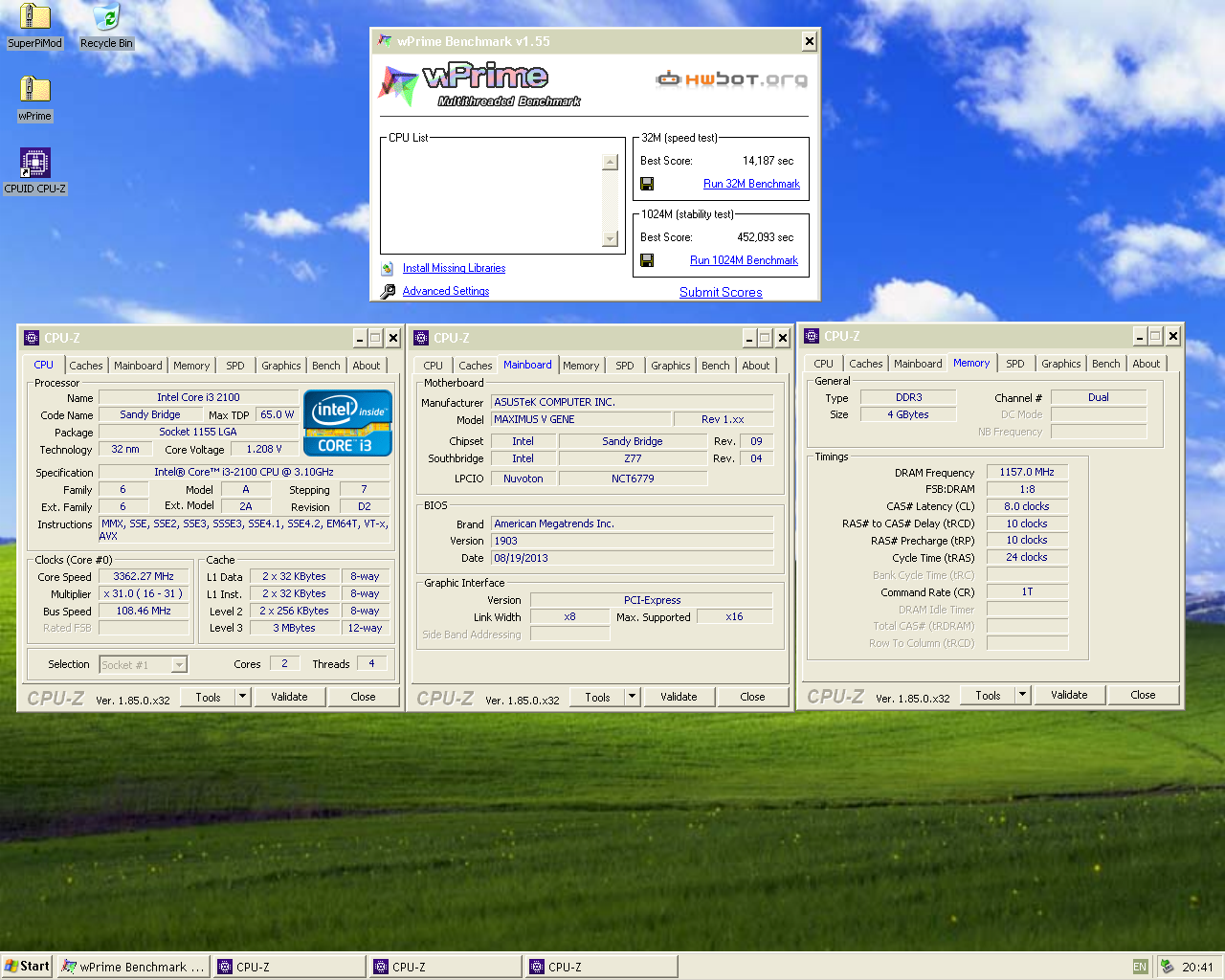Switch to wPrime Benchmark in the taskbar
This screenshot has height=980, width=1225.
pyautogui.click(x=133, y=967)
